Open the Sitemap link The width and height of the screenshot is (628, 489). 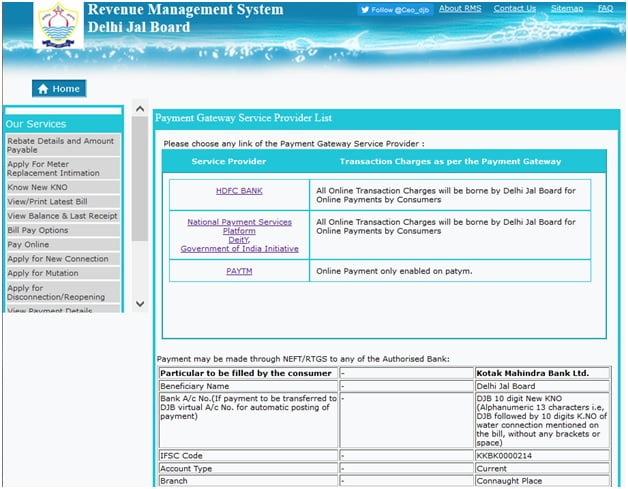point(567,8)
